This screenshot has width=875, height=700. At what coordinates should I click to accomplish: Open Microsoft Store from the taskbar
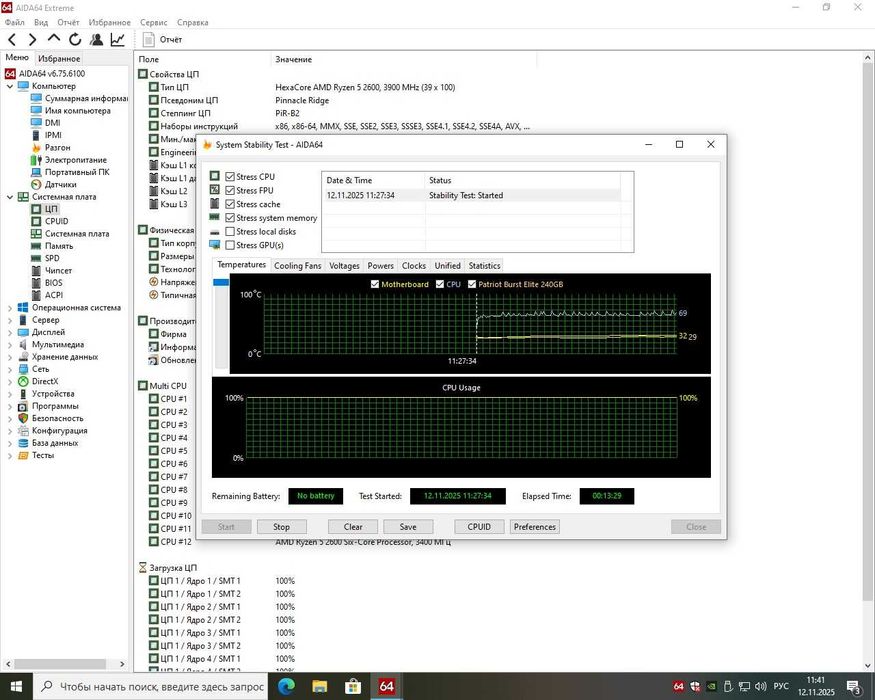353,686
